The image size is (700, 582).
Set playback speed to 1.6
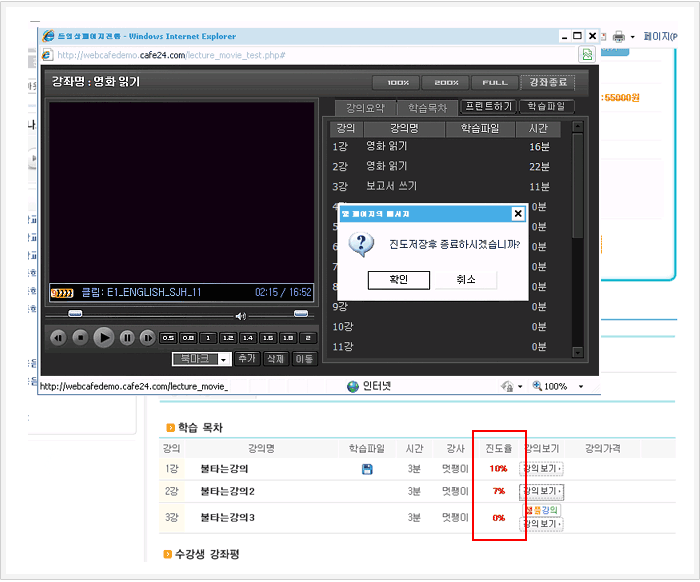(268, 338)
